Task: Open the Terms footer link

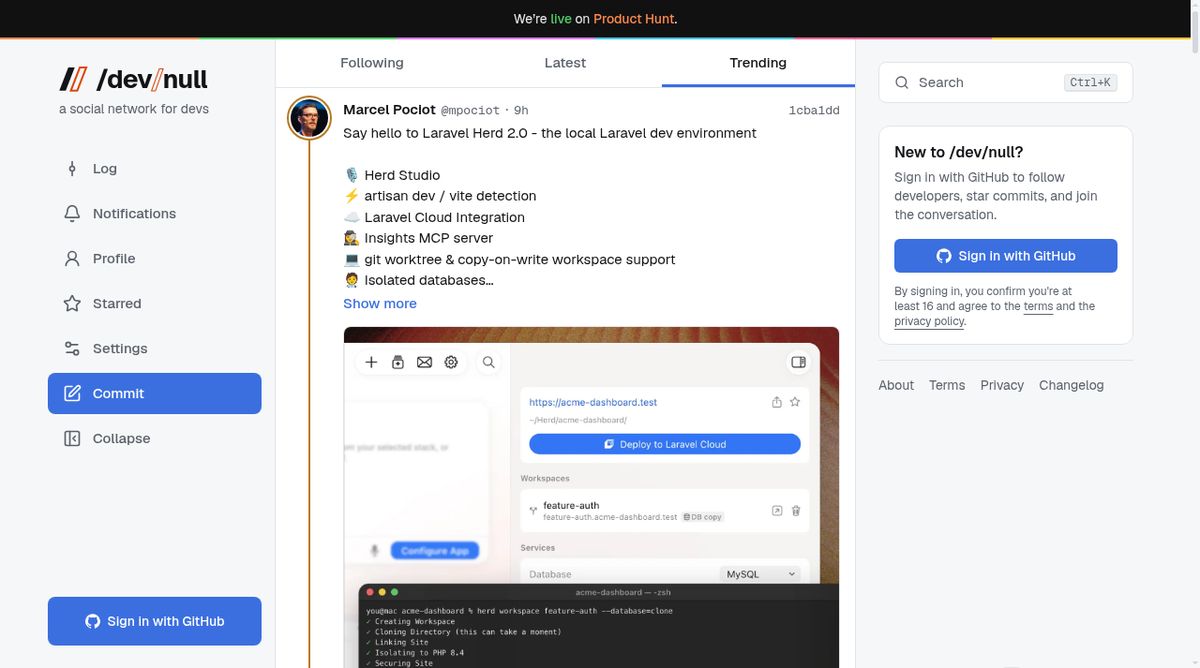Action: coord(947,385)
